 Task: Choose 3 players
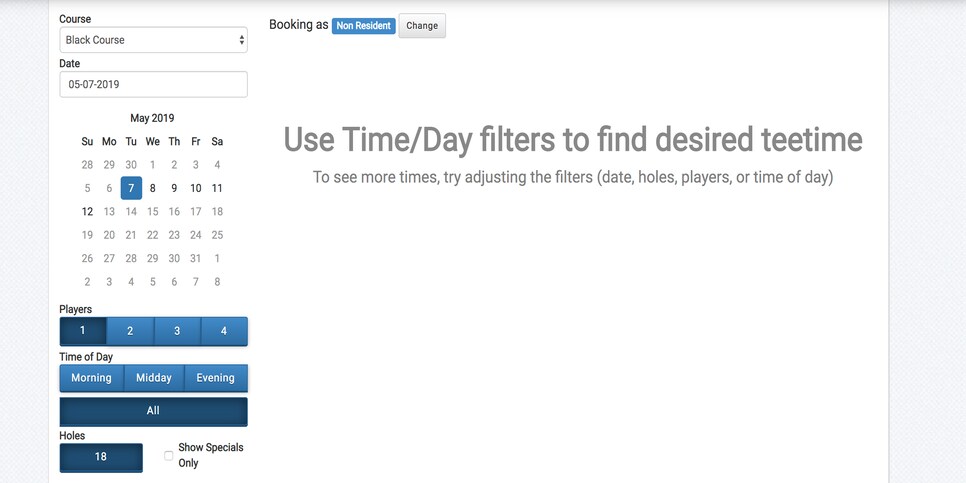[x=177, y=331]
